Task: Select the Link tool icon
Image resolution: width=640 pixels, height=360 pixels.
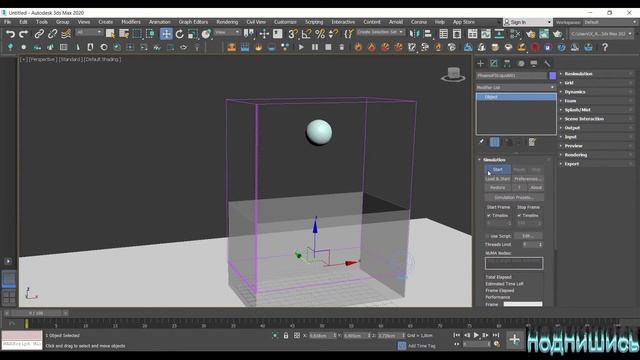Action: pos(39,34)
